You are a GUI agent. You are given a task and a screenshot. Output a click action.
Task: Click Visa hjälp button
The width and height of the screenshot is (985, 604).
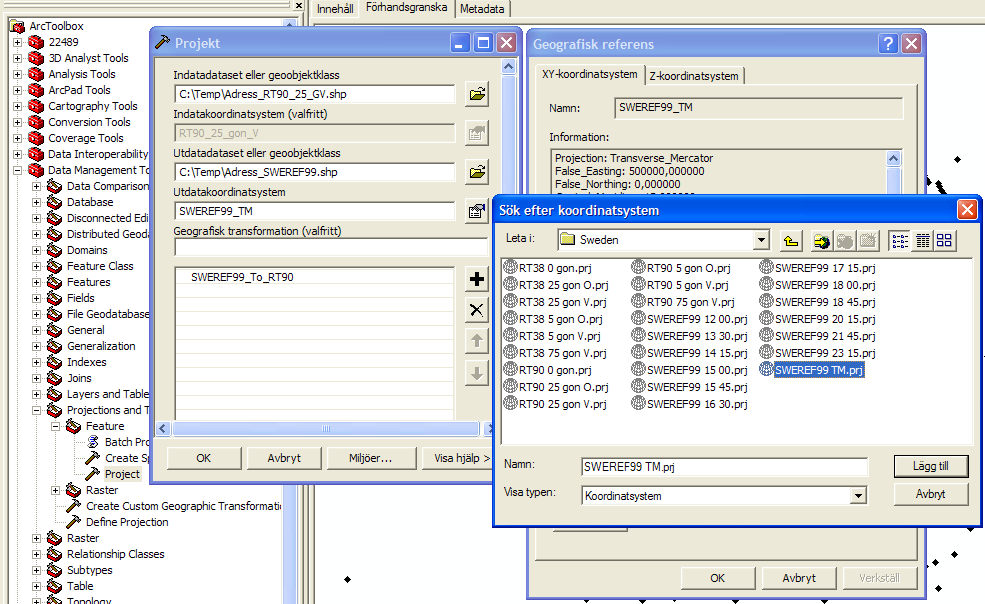point(459,458)
